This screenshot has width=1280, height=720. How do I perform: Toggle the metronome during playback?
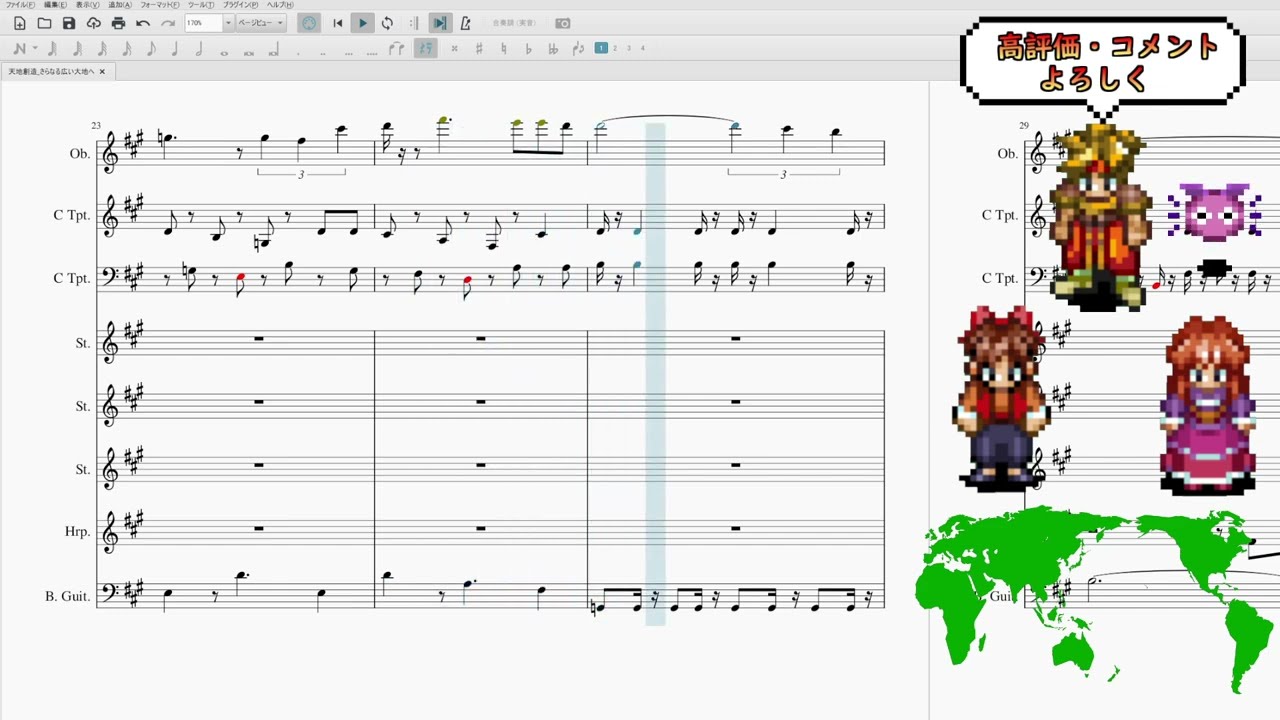point(465,23)
